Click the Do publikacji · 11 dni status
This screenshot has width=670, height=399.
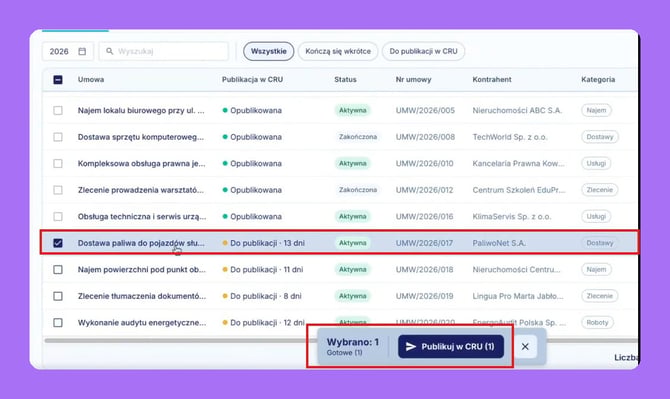click(263, 270)
